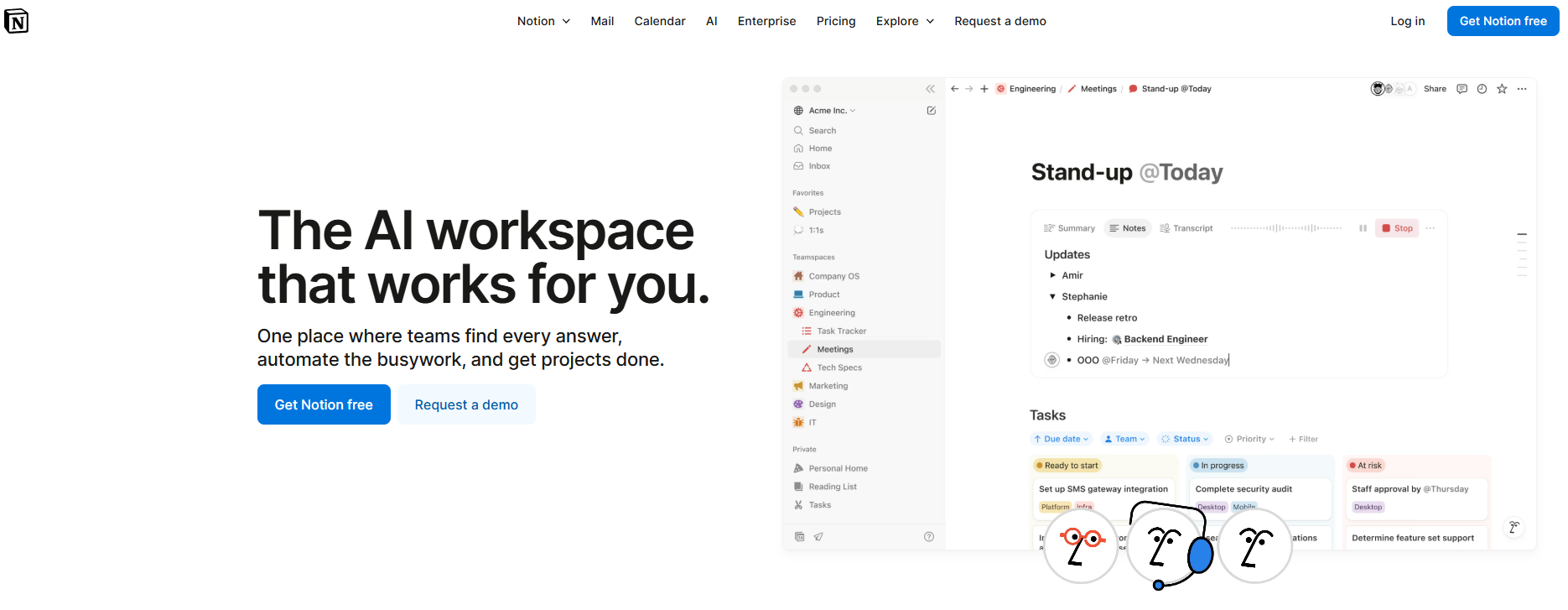Screen dimensions: 1568x610
Task: Click the Notion AI face button at corner
Action: tap(1514, 527)
